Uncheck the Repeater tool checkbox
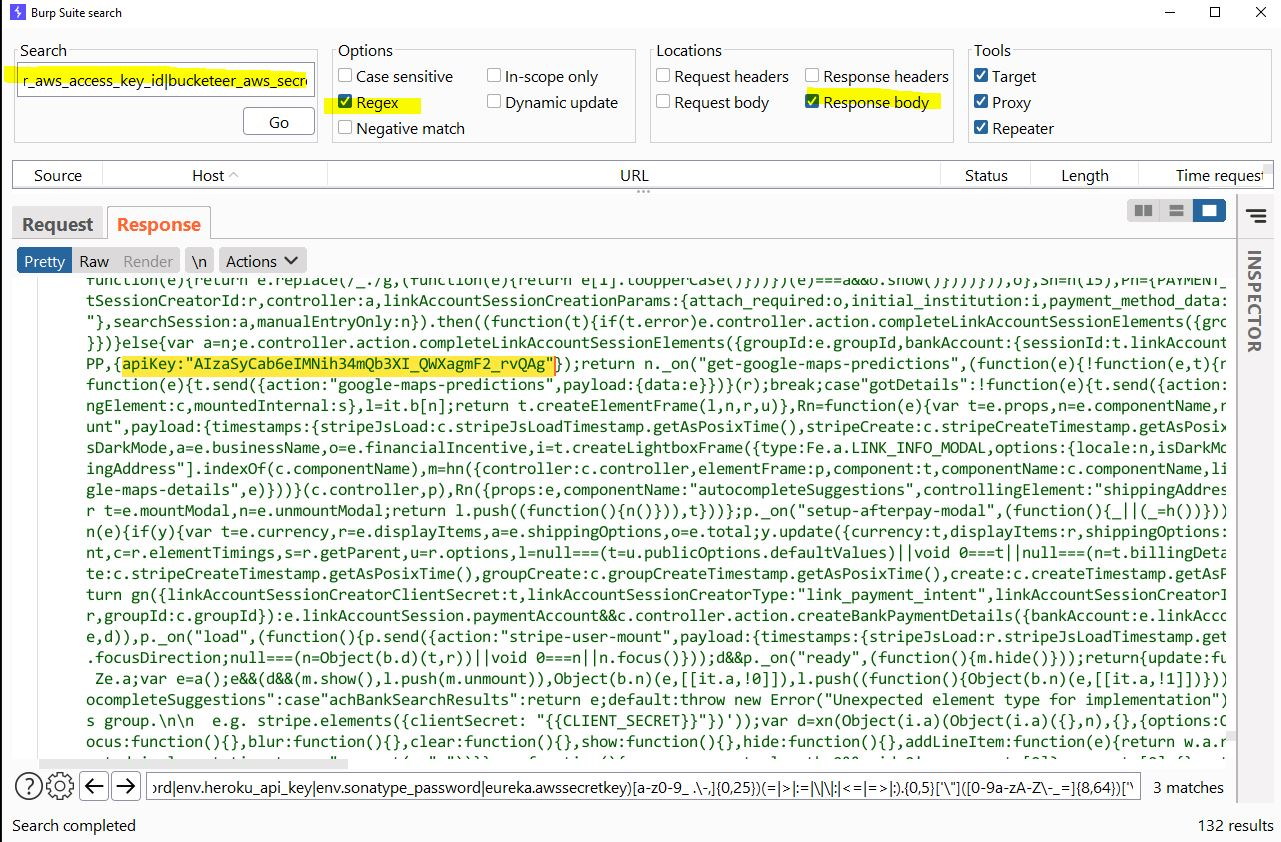This screenshot has height=842, width=1281. 981,128
